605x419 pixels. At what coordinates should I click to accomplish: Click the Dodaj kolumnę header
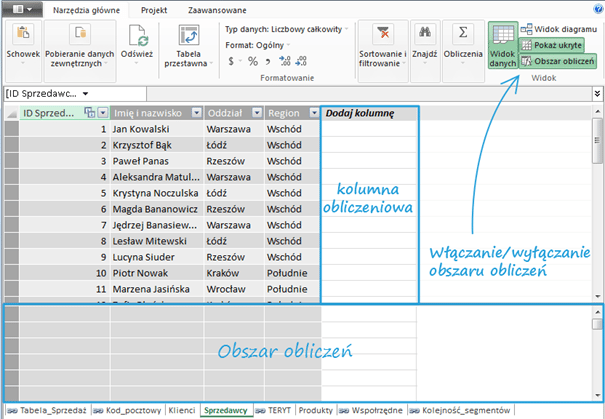click(x=360, y=113)
